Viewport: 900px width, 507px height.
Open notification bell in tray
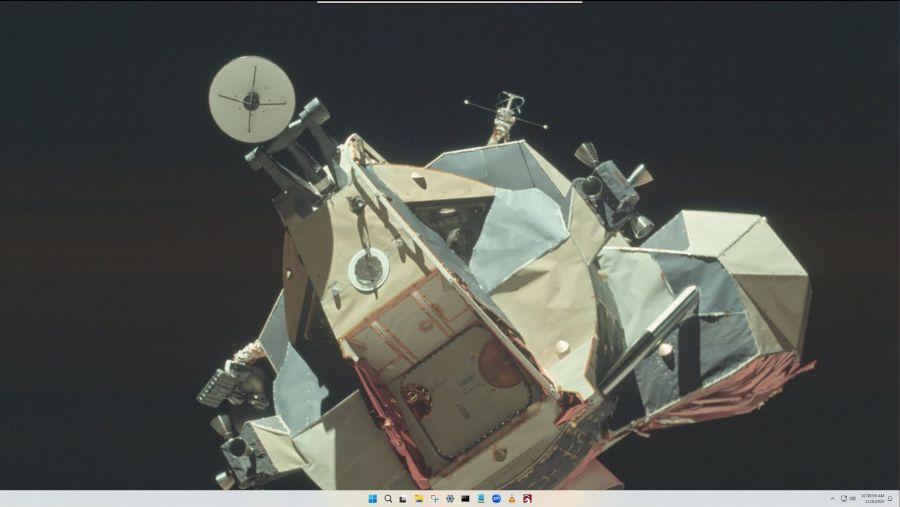coord(890,498)
